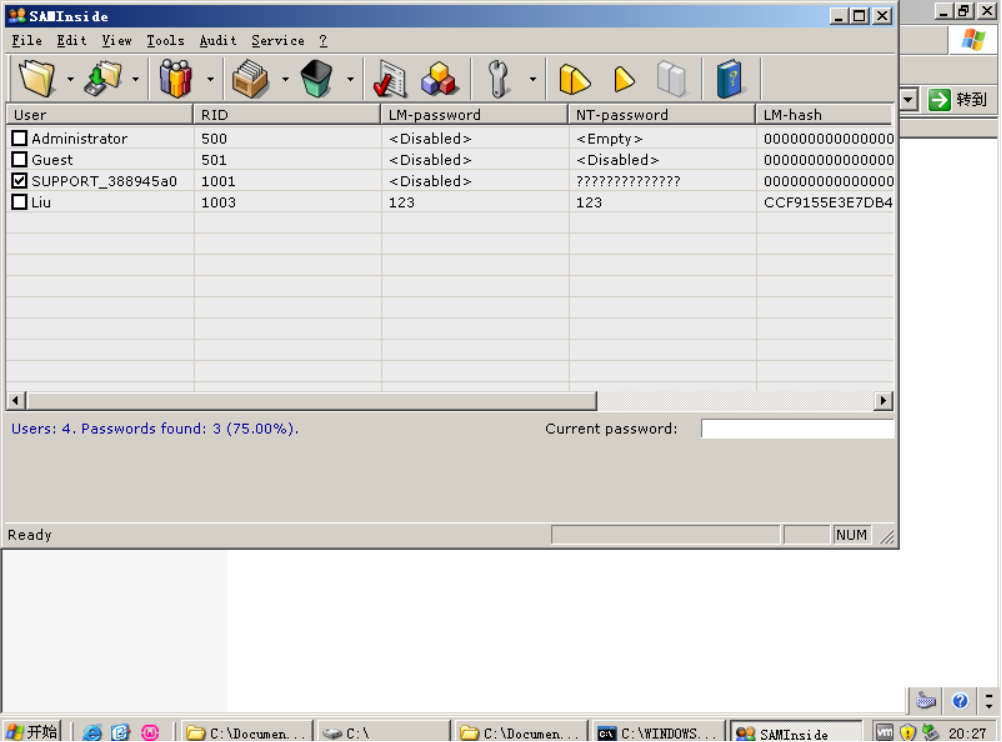This screenshot has height=742, width=1002.
Task: Click the scroll left arrow
Action: click(x=16, y=401)
